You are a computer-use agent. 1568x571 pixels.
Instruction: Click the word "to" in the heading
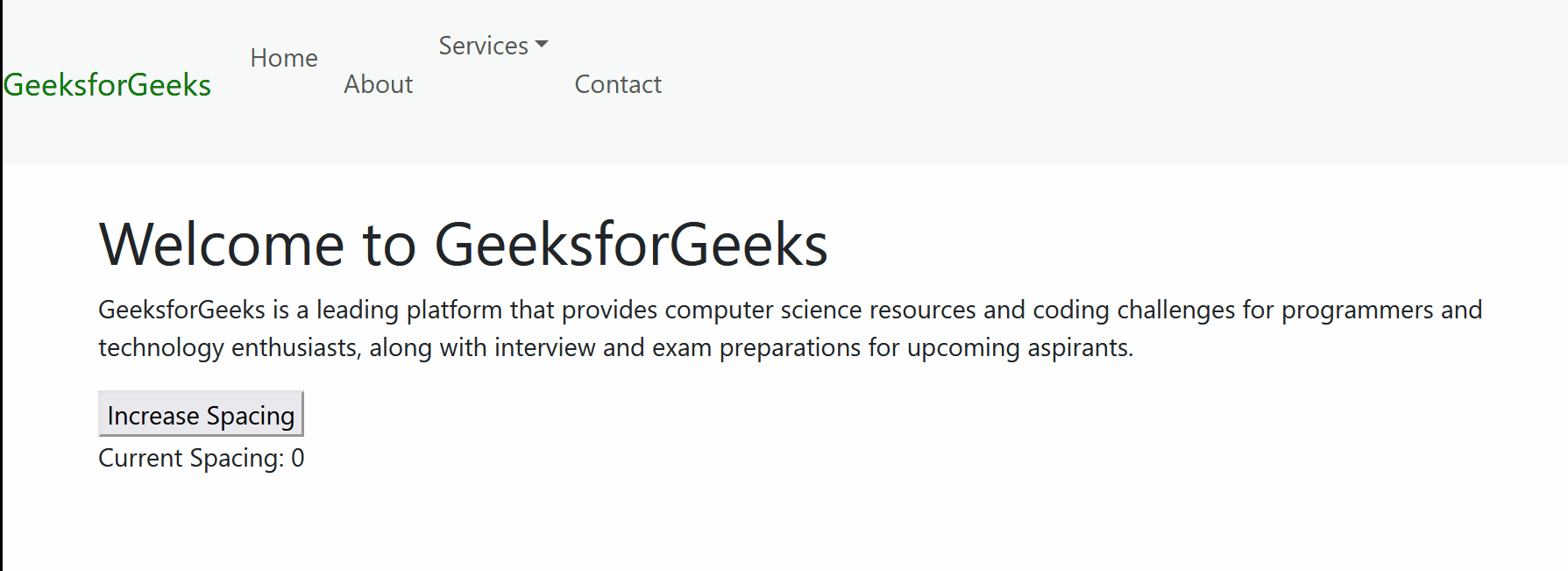389,244
